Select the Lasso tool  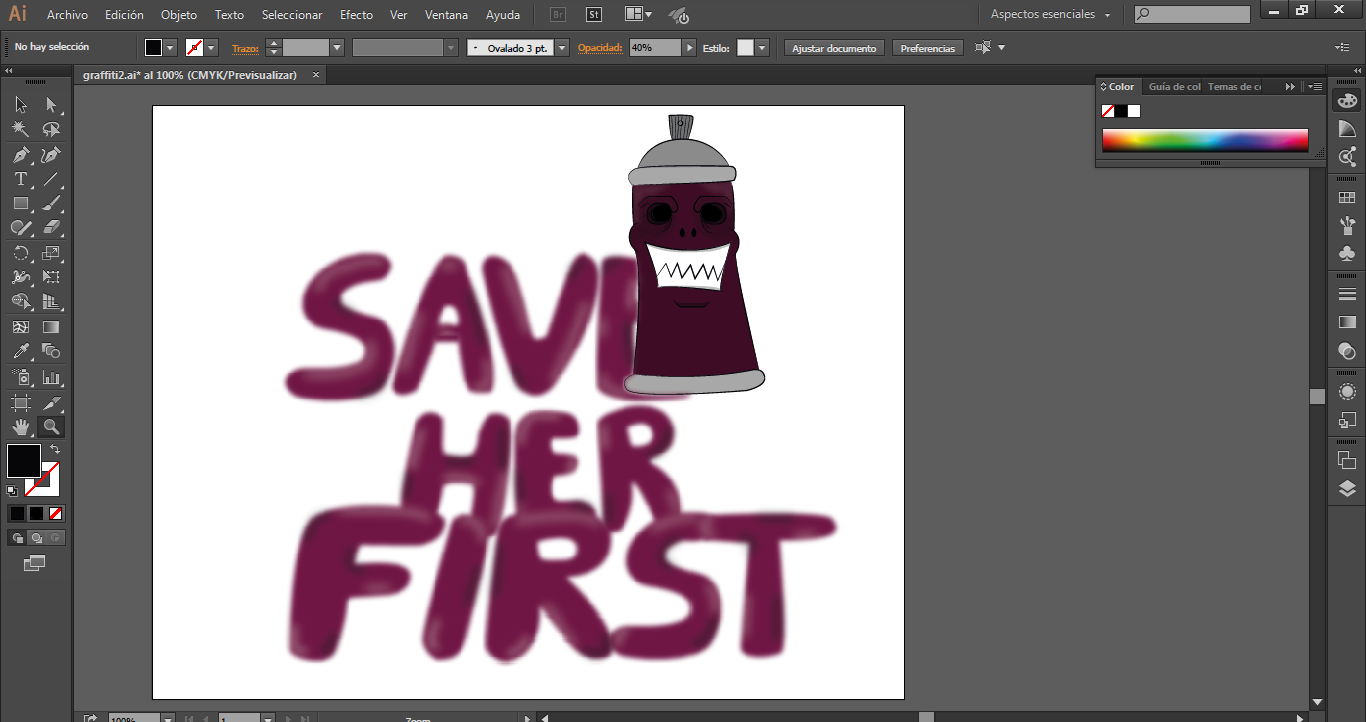(x=51, y=130)
